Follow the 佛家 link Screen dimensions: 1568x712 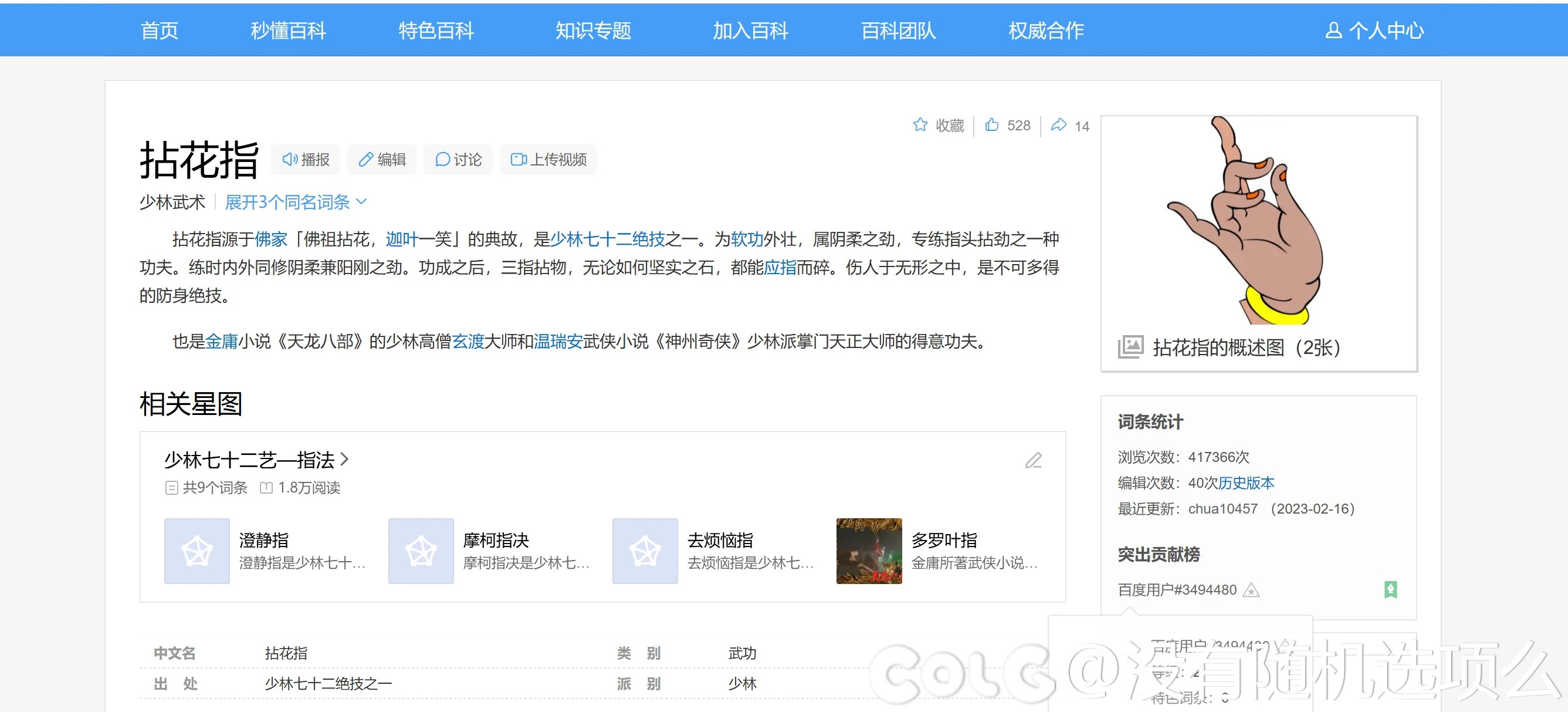[271, 239]
